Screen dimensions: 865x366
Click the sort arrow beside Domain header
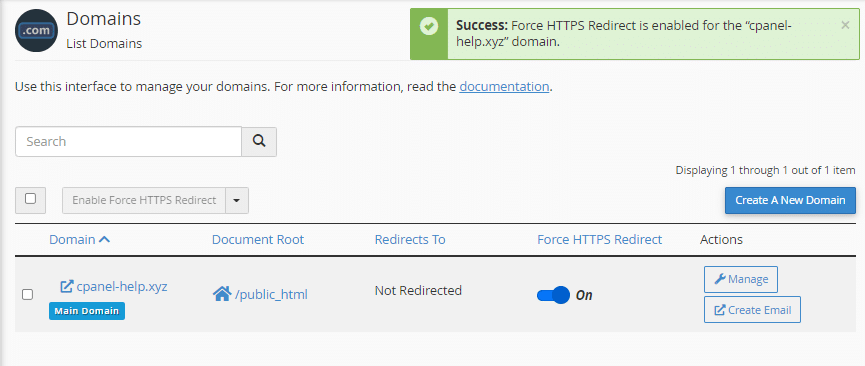point(104,240)
